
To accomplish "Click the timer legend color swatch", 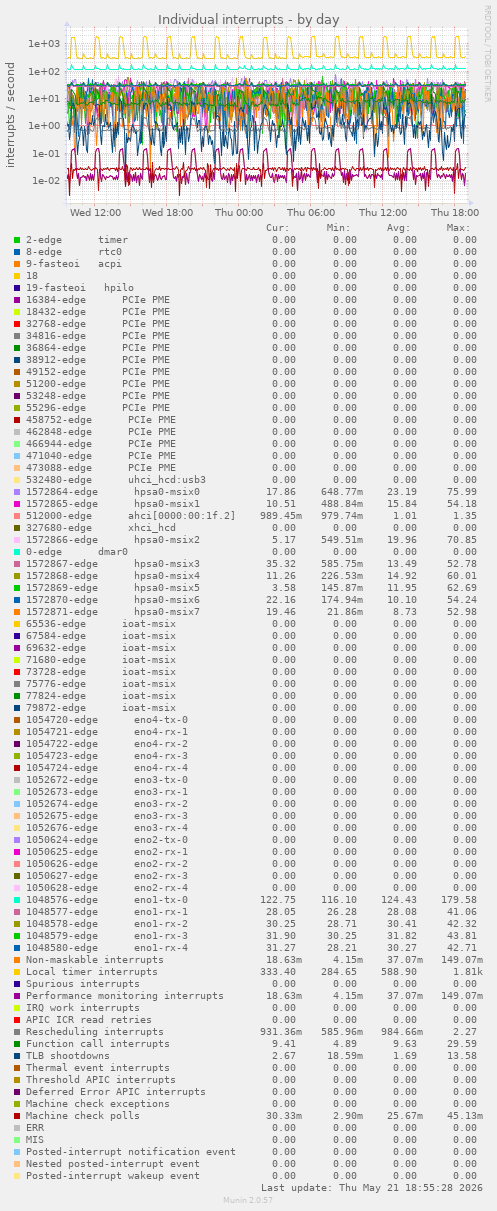I will [x=17, y=240].
